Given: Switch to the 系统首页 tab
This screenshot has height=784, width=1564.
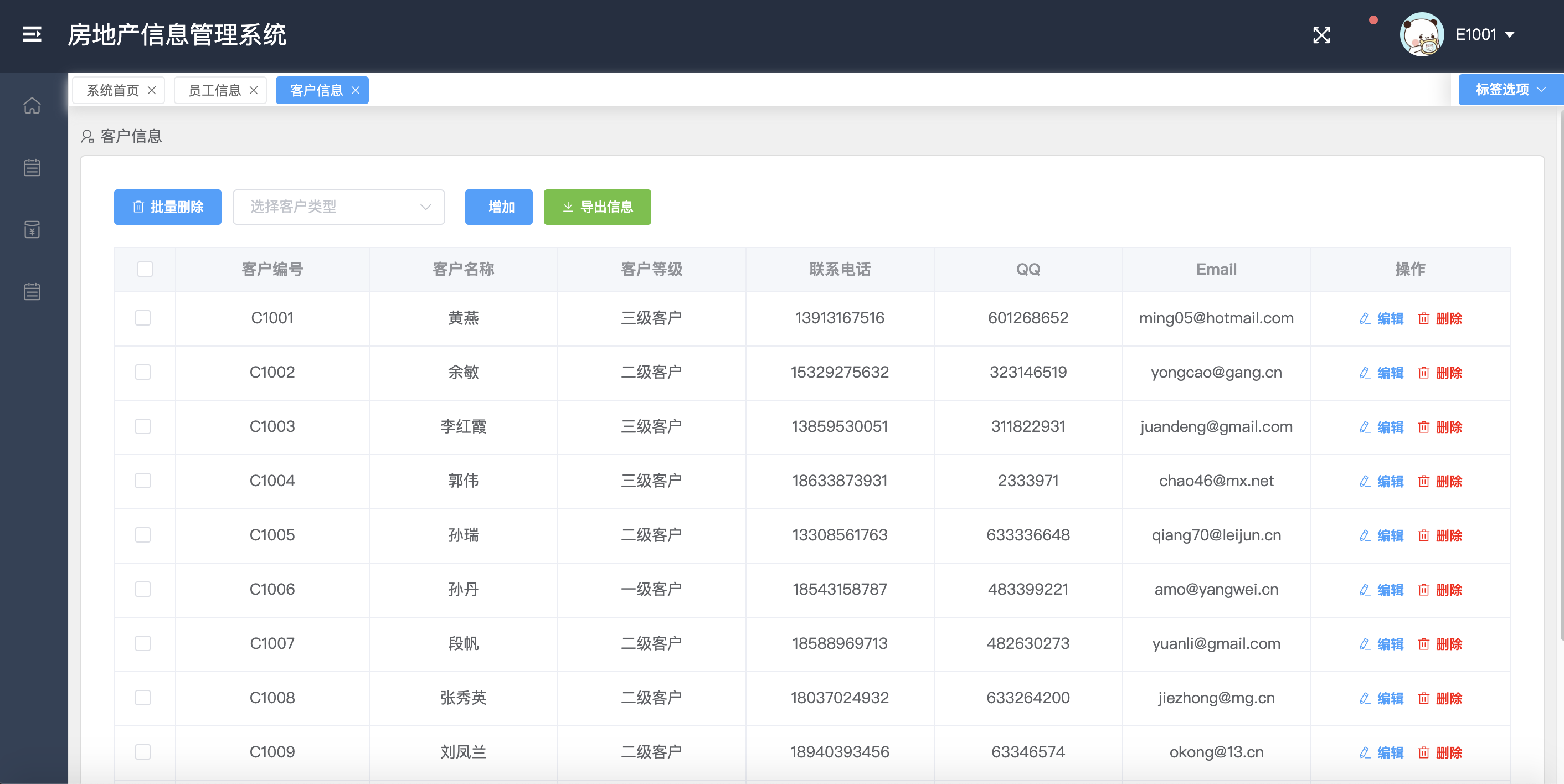Looking at the screenshot, I should pos(112,90).
